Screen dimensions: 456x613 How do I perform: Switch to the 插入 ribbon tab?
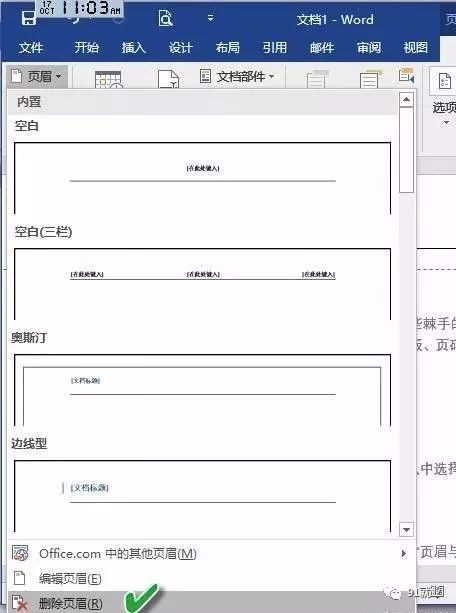(133, 48)
